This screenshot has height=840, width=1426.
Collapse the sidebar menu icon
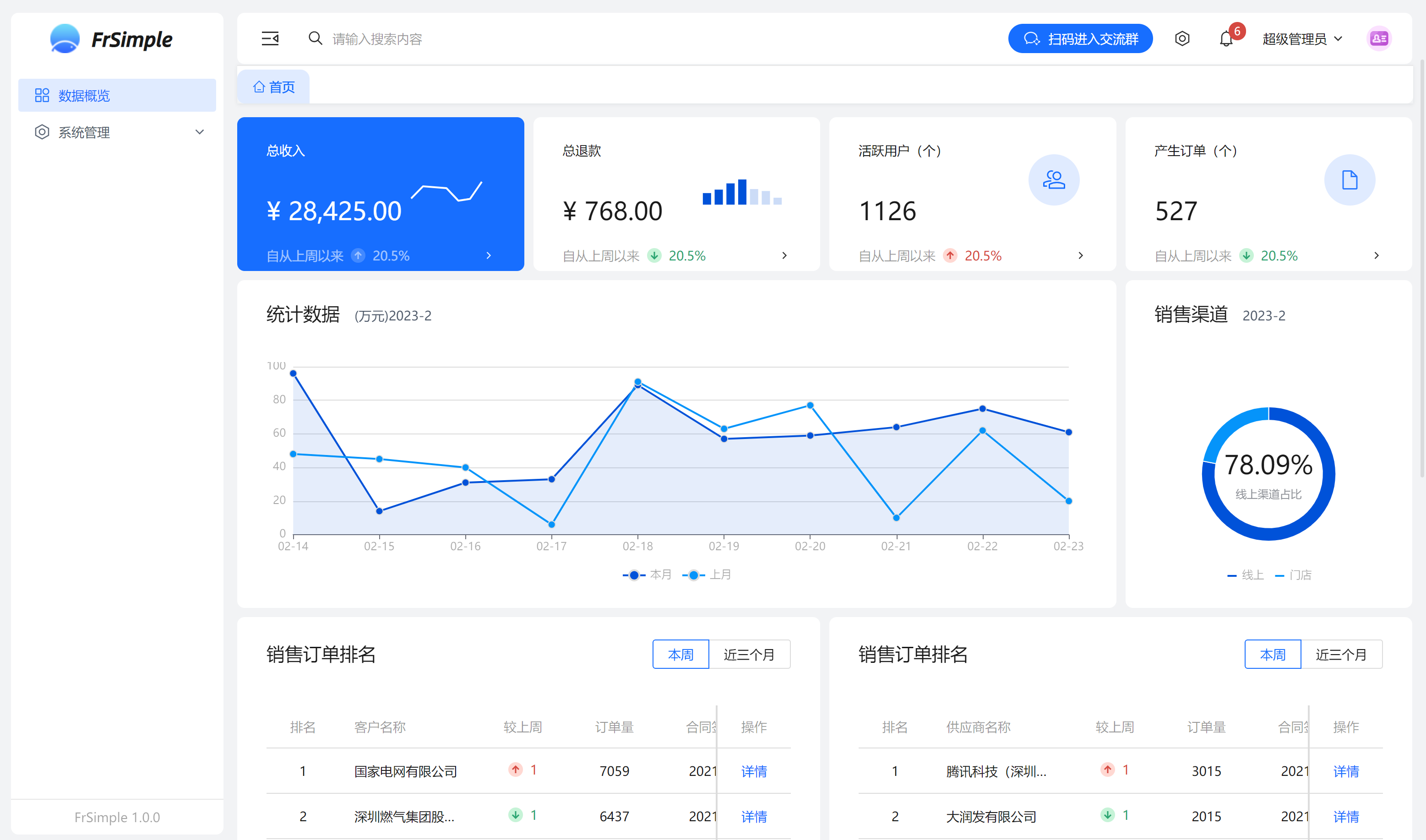(270, 38)
